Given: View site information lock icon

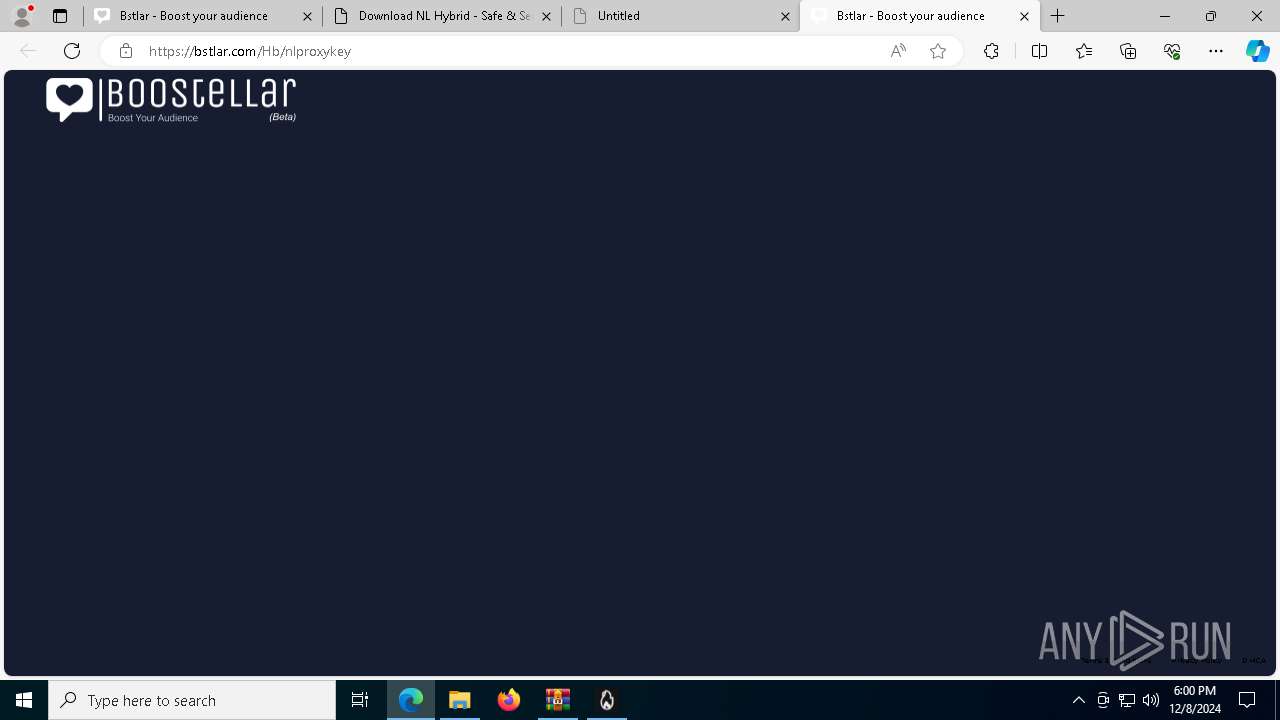Looking at the screenshot, I should (x=126, y=51).
